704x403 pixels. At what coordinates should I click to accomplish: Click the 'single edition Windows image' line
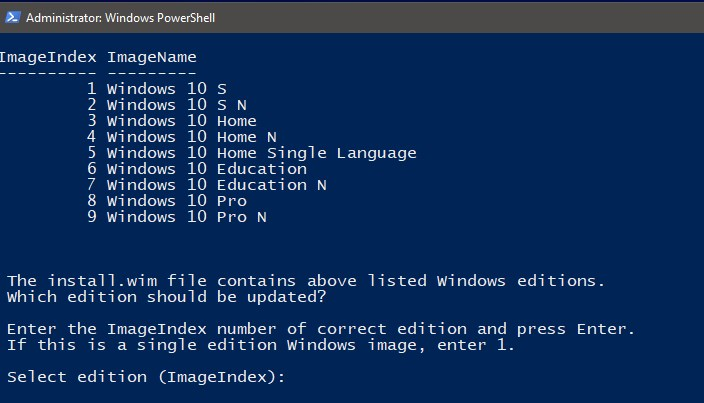tap(261, 345)
